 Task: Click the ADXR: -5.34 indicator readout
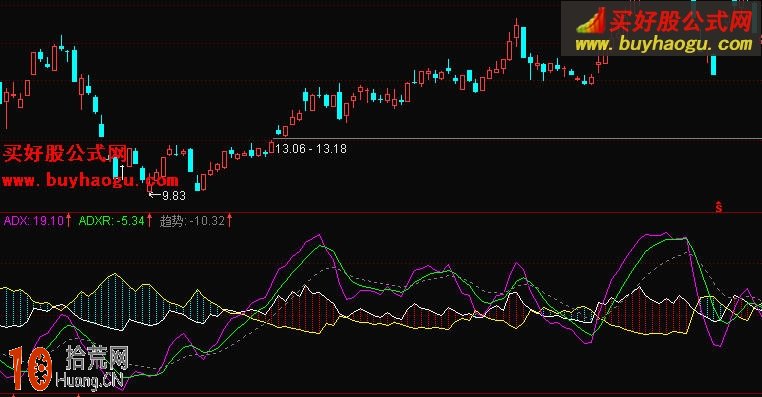111,221
